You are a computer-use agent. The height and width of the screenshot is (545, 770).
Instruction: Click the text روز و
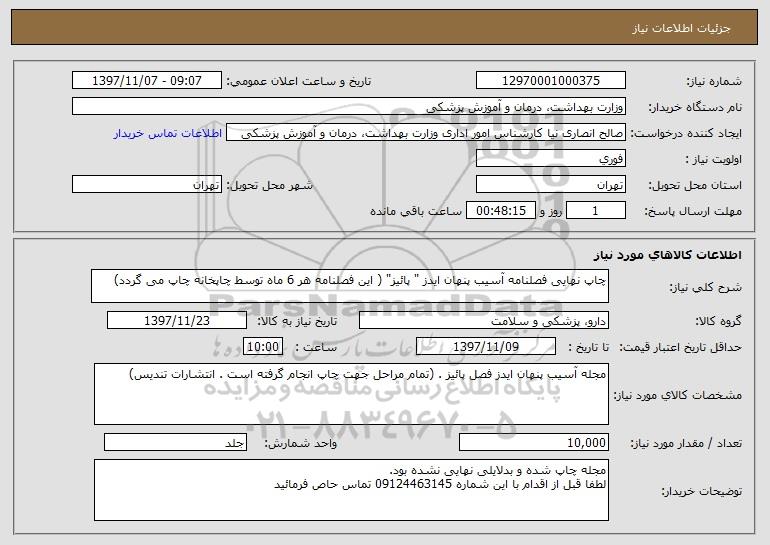[x=550, y=211]
